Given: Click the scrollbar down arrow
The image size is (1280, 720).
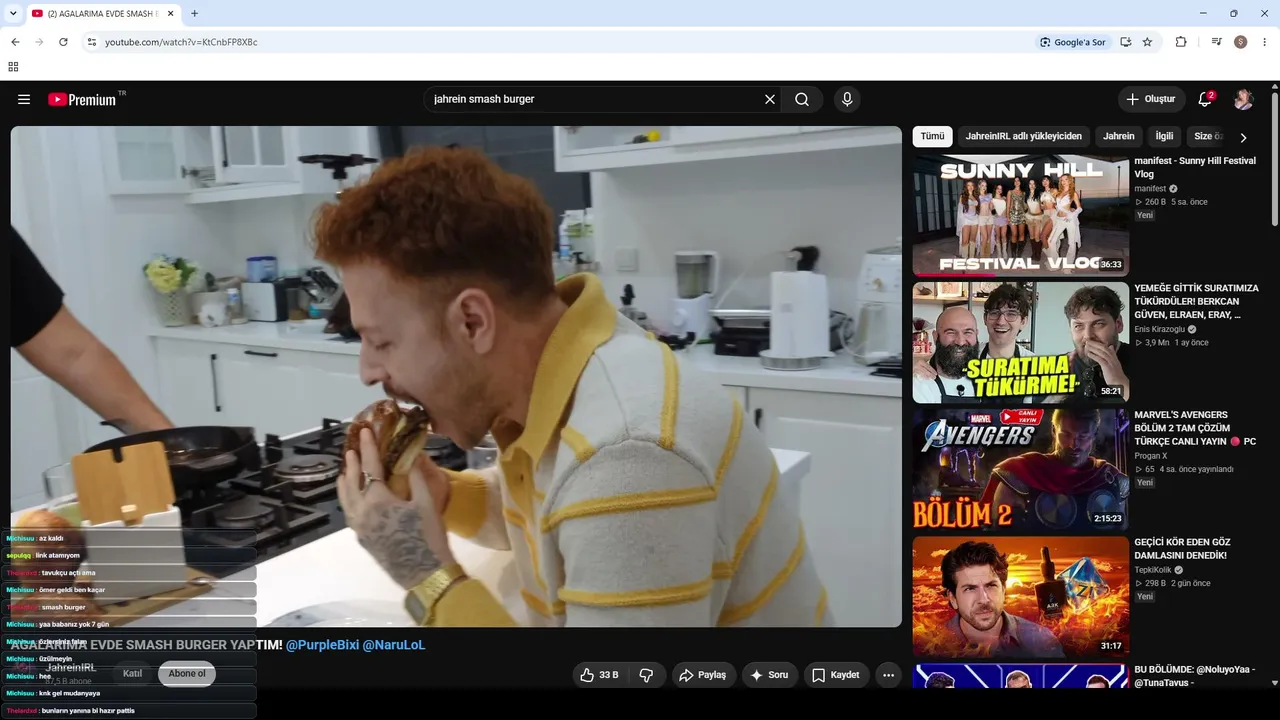Looking at the screenshot, I should click(1275, 684).
